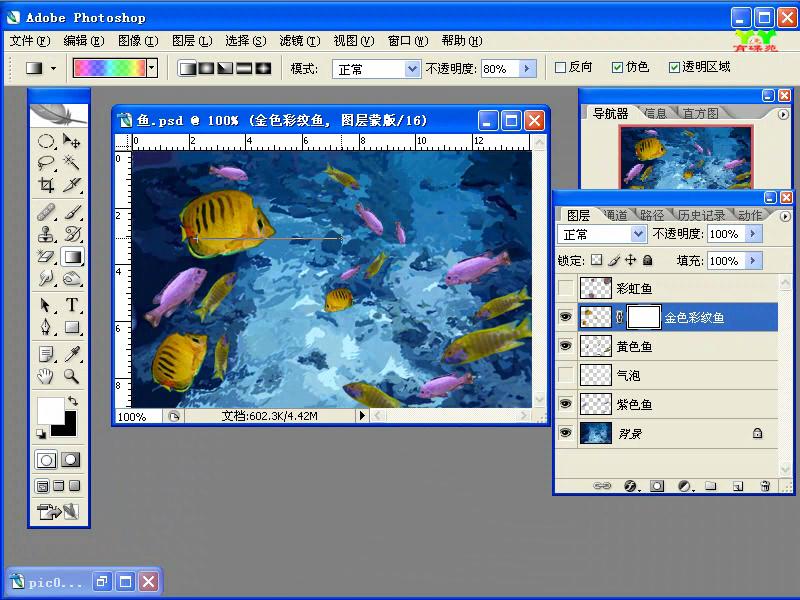Select the Path Selection arrow tool
This screenshot has width=800, height=600.
click(x=46, y=305)
